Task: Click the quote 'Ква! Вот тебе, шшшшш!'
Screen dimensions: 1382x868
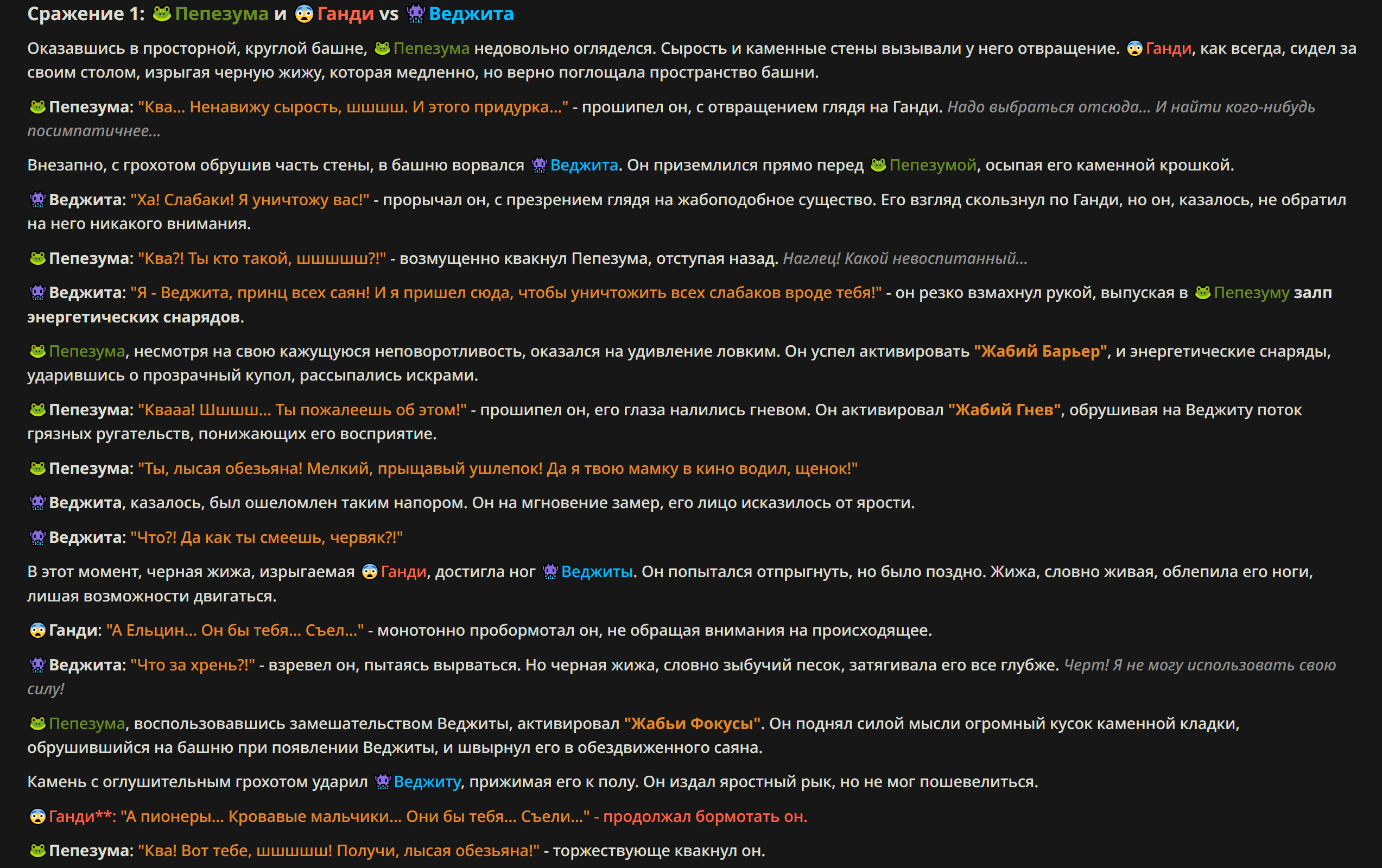Action: click(234, 851)
